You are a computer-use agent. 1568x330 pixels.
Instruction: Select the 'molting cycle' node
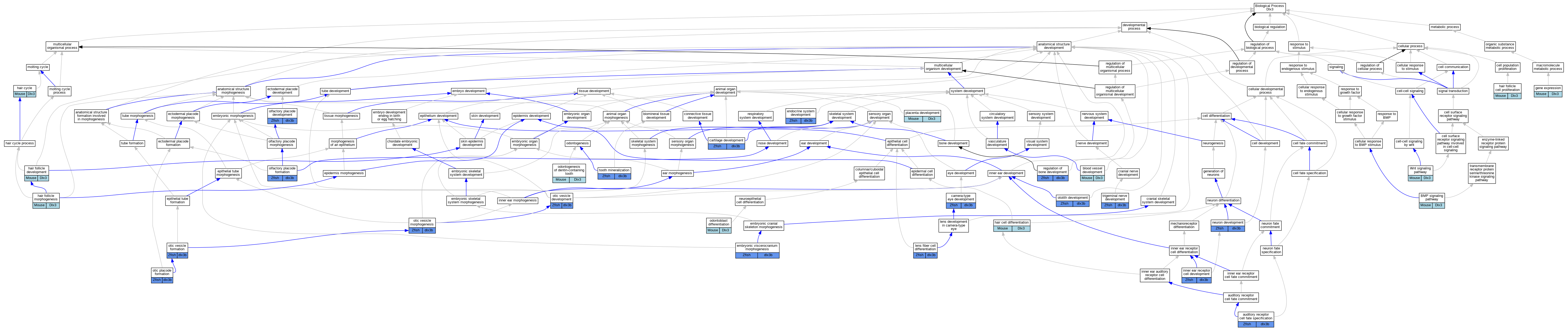coord(38,67)
